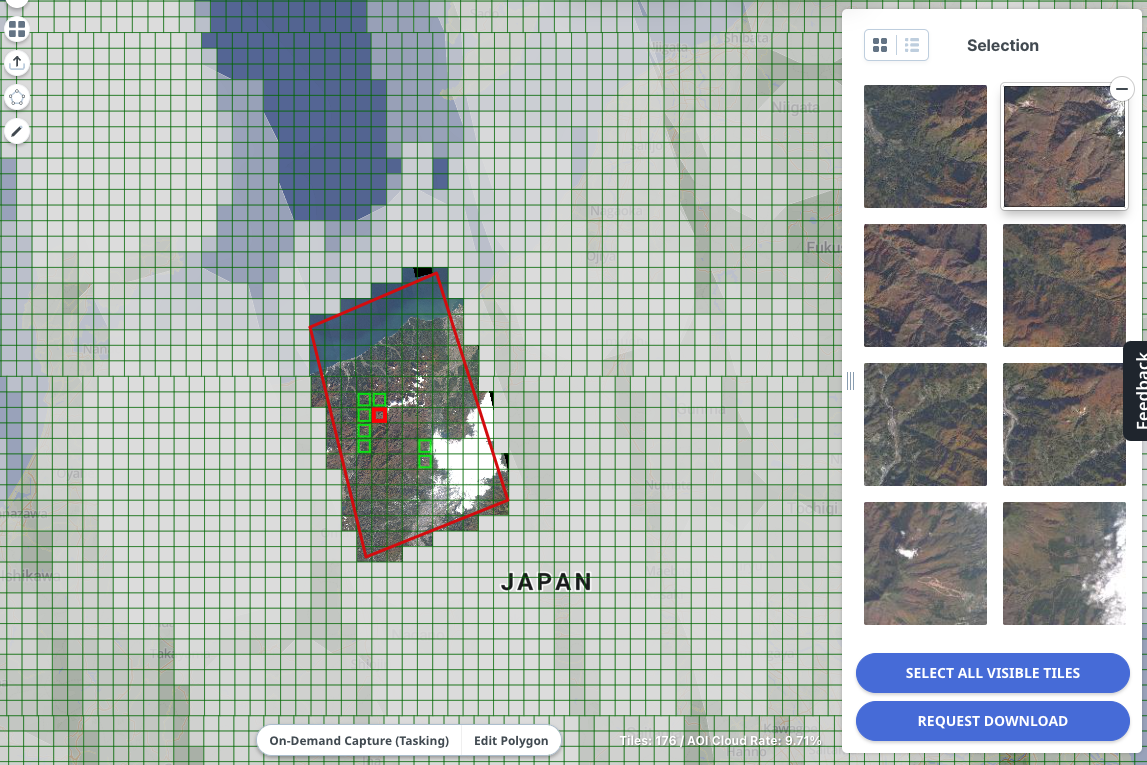Click the REQUEST DOWNLOAD button
1147x765 pixels.
(992, 721)
